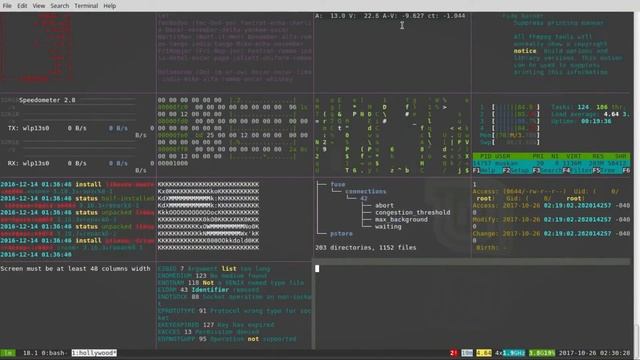Click 'max_background' in tree output
Viewport: 640px width, 360px height.
coord(401,220)
